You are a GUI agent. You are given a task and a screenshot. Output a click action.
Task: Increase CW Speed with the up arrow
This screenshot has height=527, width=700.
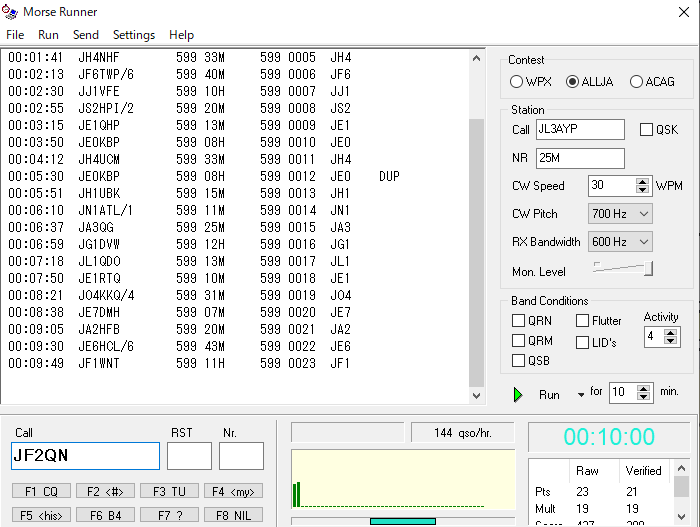[x=642, y=181]
